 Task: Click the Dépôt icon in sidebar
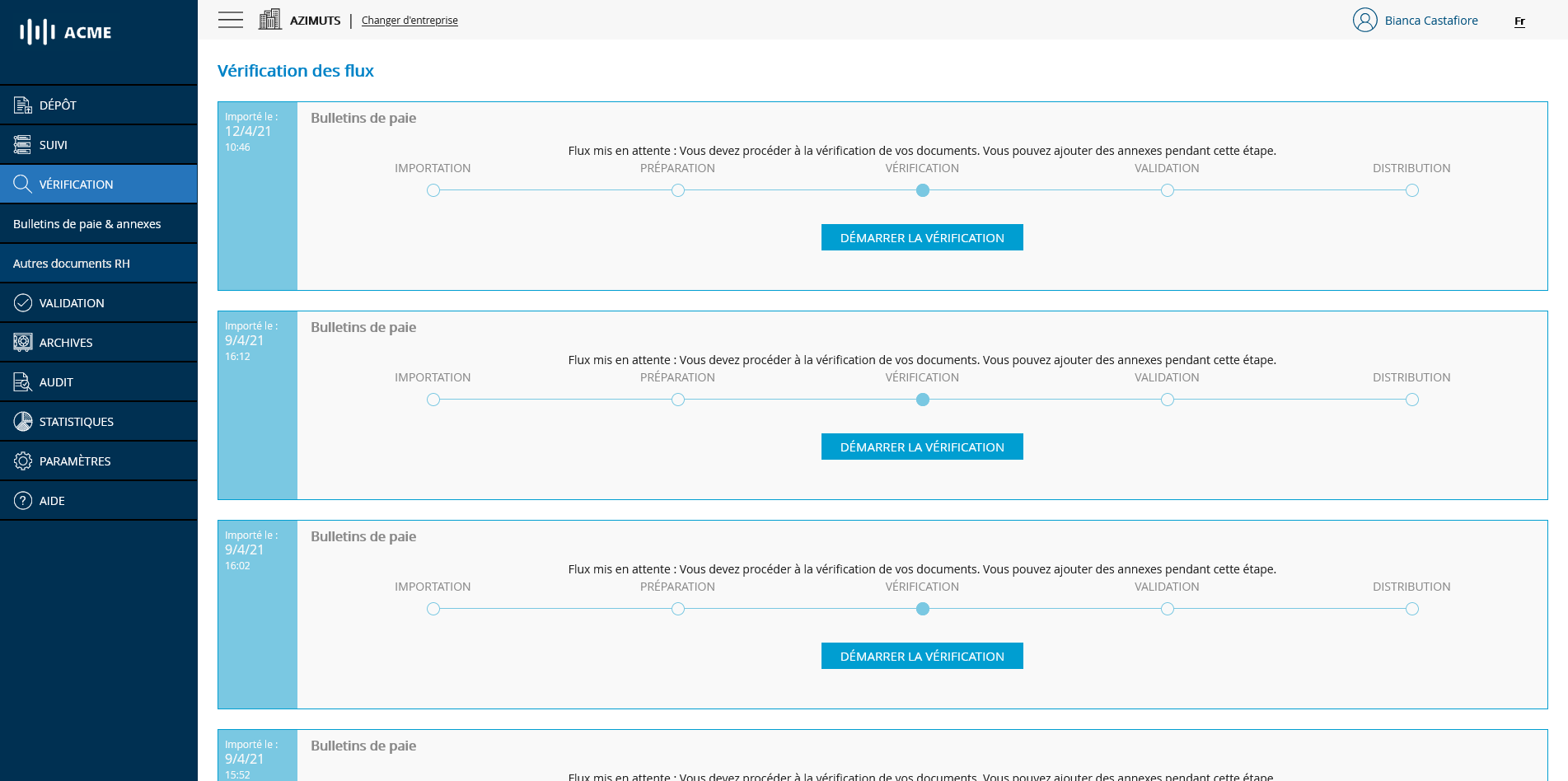tap(23, 105)
